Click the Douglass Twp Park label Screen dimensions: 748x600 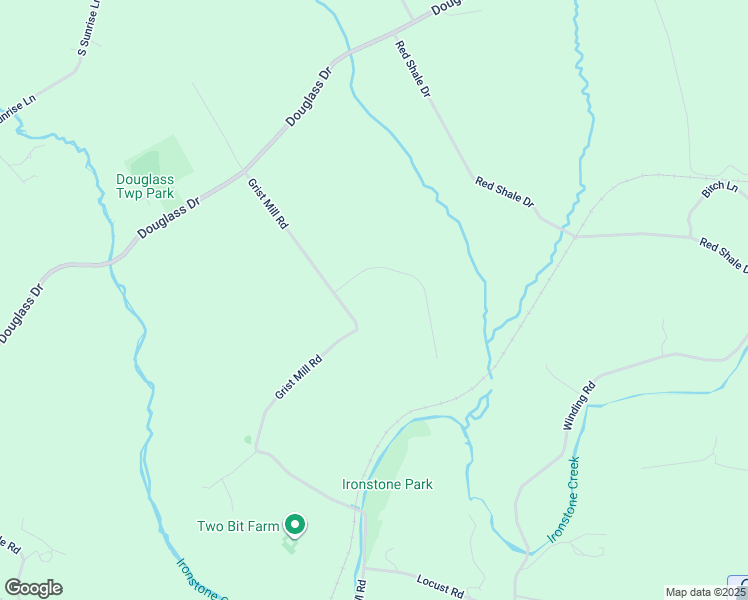click(145, 186)
